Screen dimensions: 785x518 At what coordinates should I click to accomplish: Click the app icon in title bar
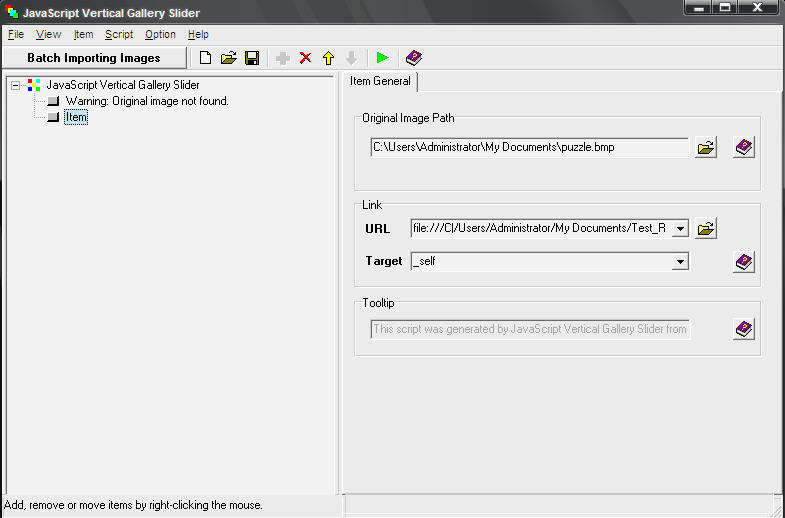pos(12,12)
